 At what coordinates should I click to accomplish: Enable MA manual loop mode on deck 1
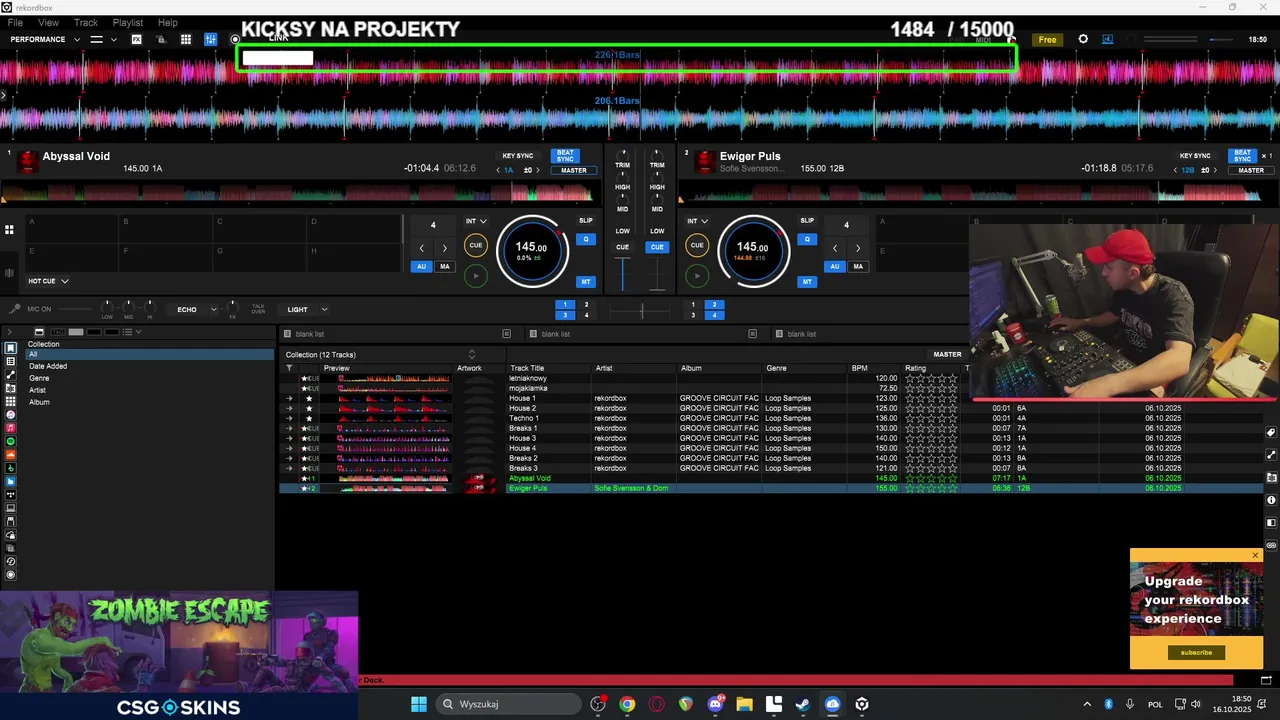444,267
